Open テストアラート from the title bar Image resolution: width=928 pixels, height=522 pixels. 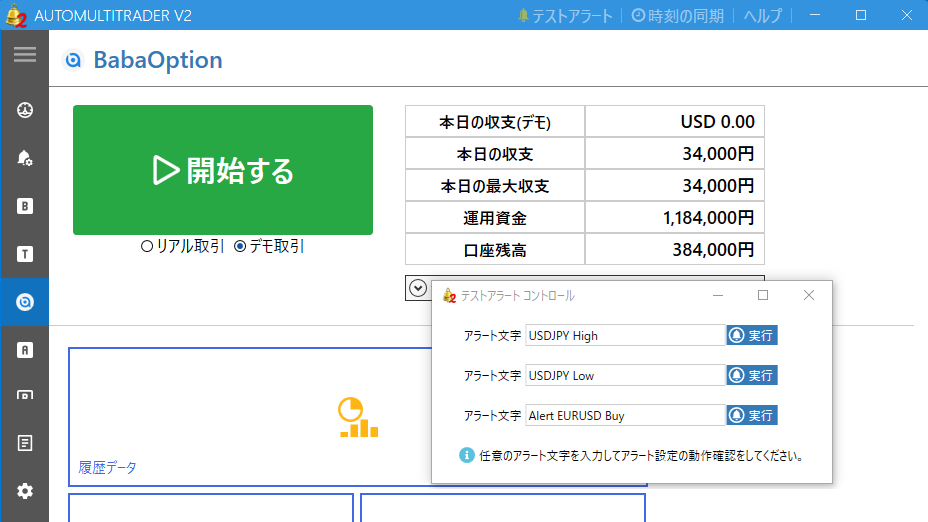pos(565,15)
